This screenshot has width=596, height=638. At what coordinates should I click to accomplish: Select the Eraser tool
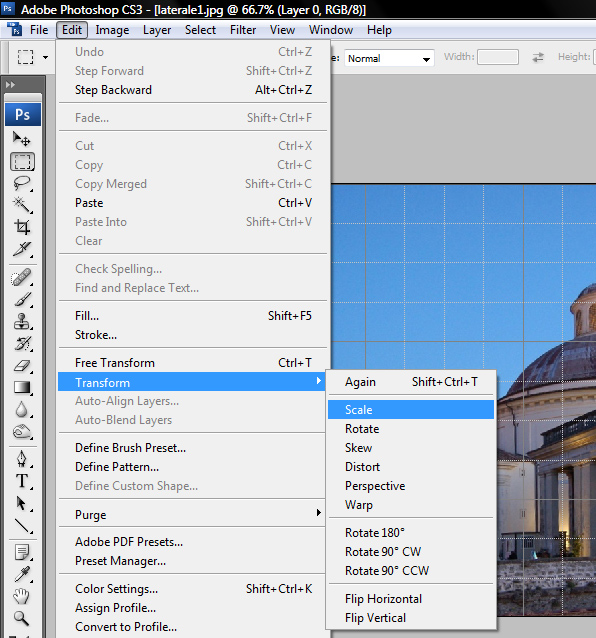pos(22,365)
